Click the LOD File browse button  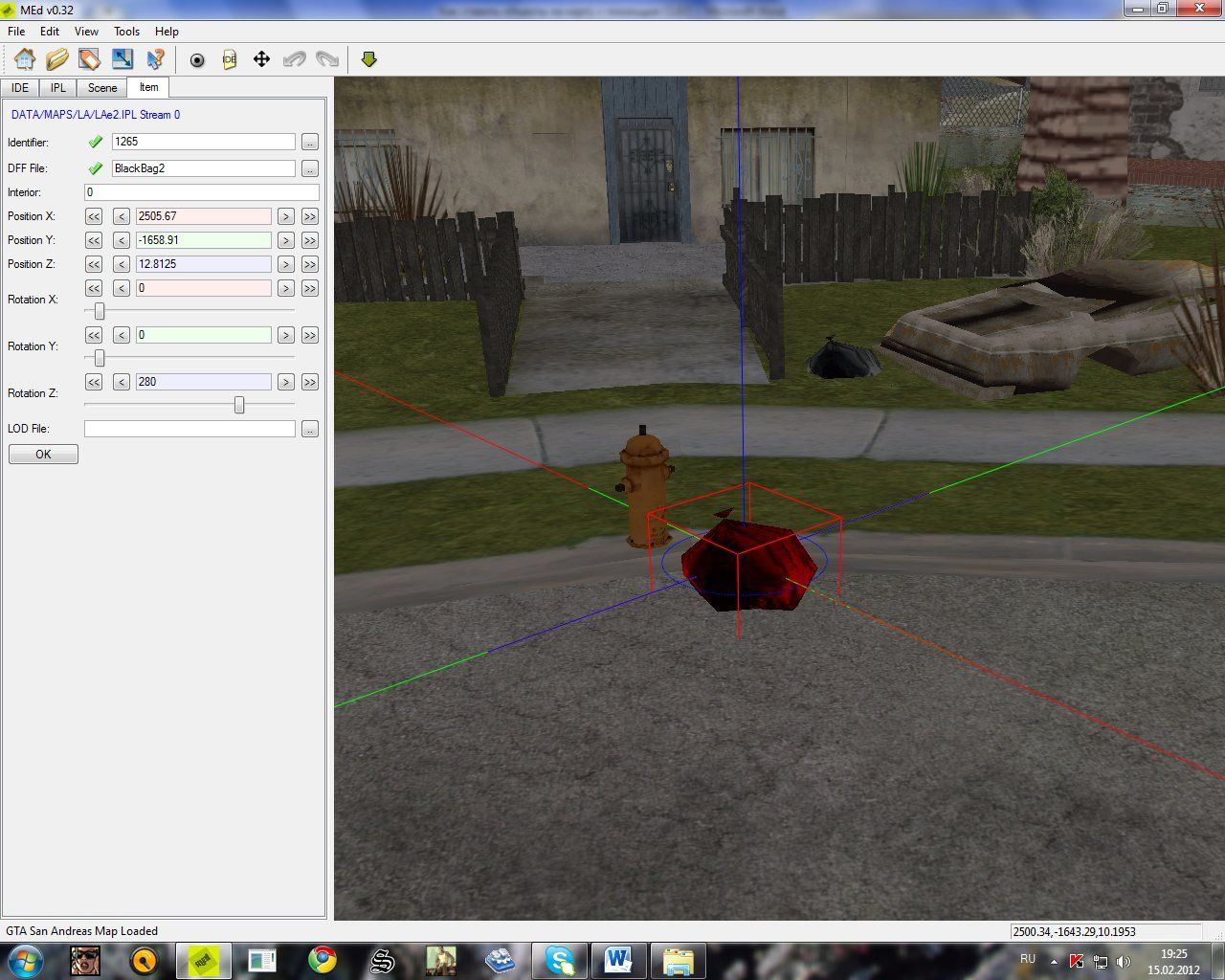(309, 429)
